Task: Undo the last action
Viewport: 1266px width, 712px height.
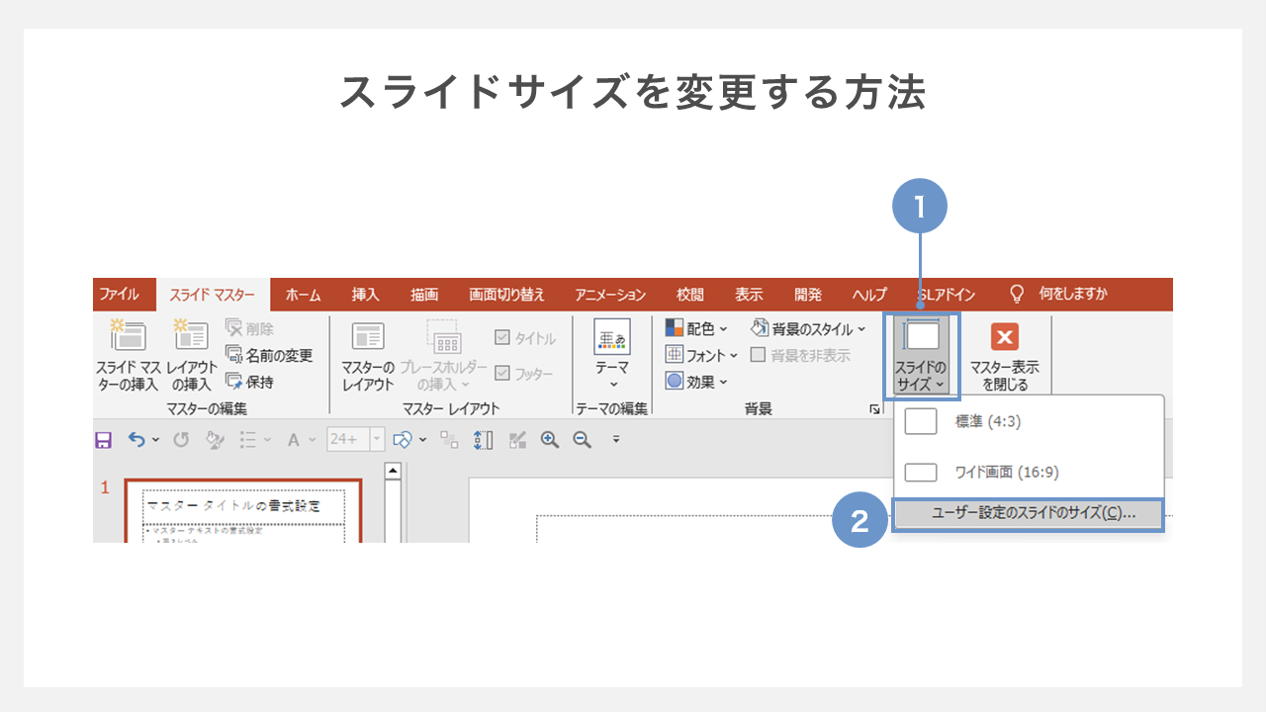Action: click(x=134, y=439)
